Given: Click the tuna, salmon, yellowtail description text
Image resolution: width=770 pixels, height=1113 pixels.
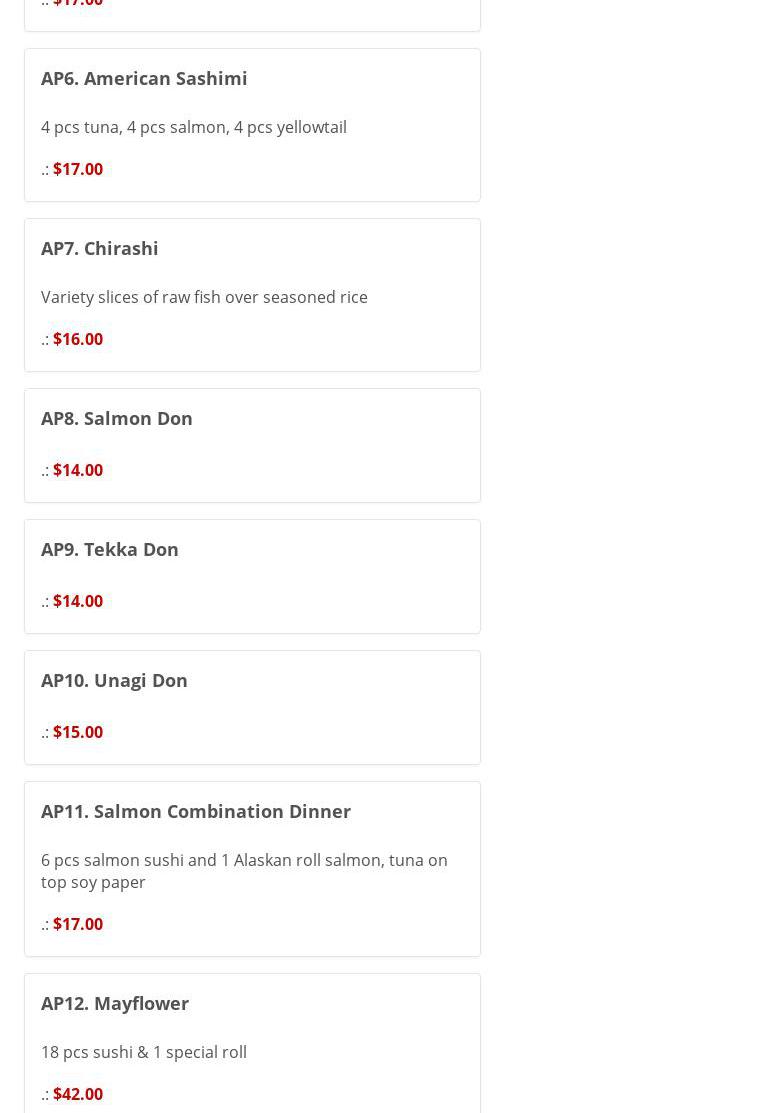Looking at the screenshot, I should pyautogui.click(x=194, y=127).
